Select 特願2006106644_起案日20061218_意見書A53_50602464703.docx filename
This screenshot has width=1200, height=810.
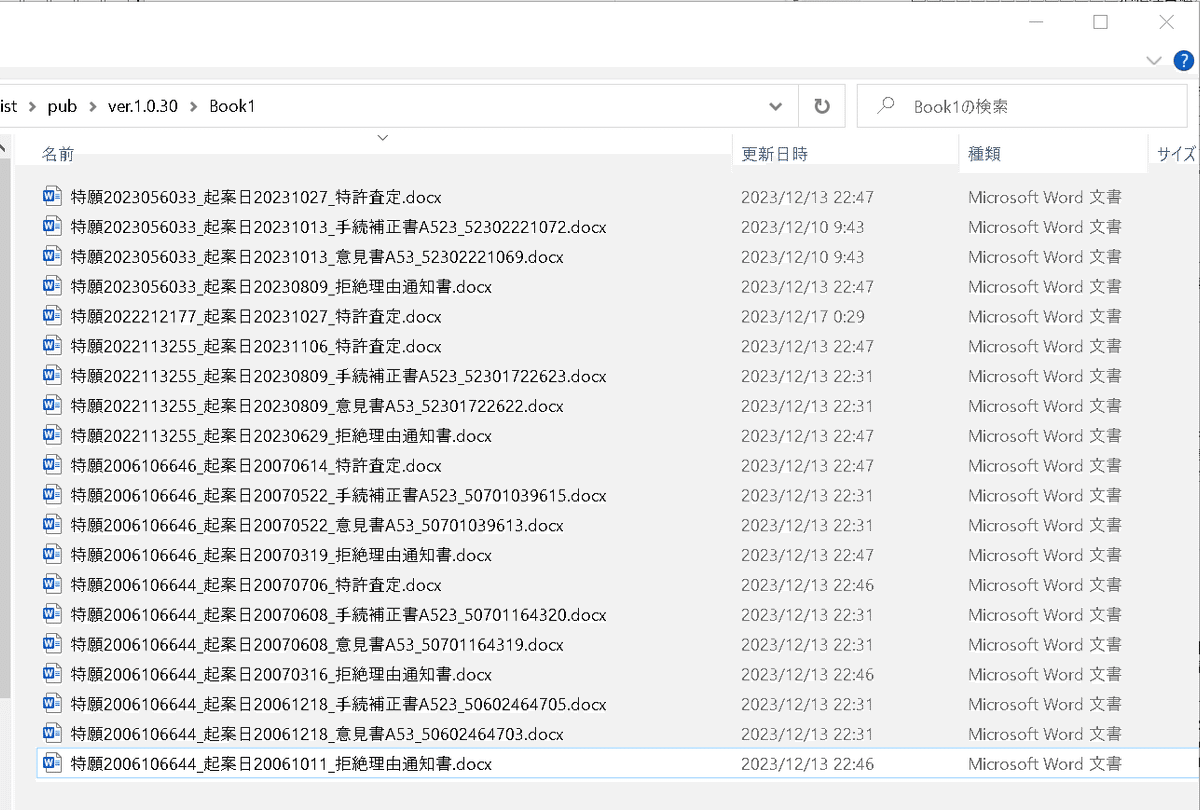[317, 734]
